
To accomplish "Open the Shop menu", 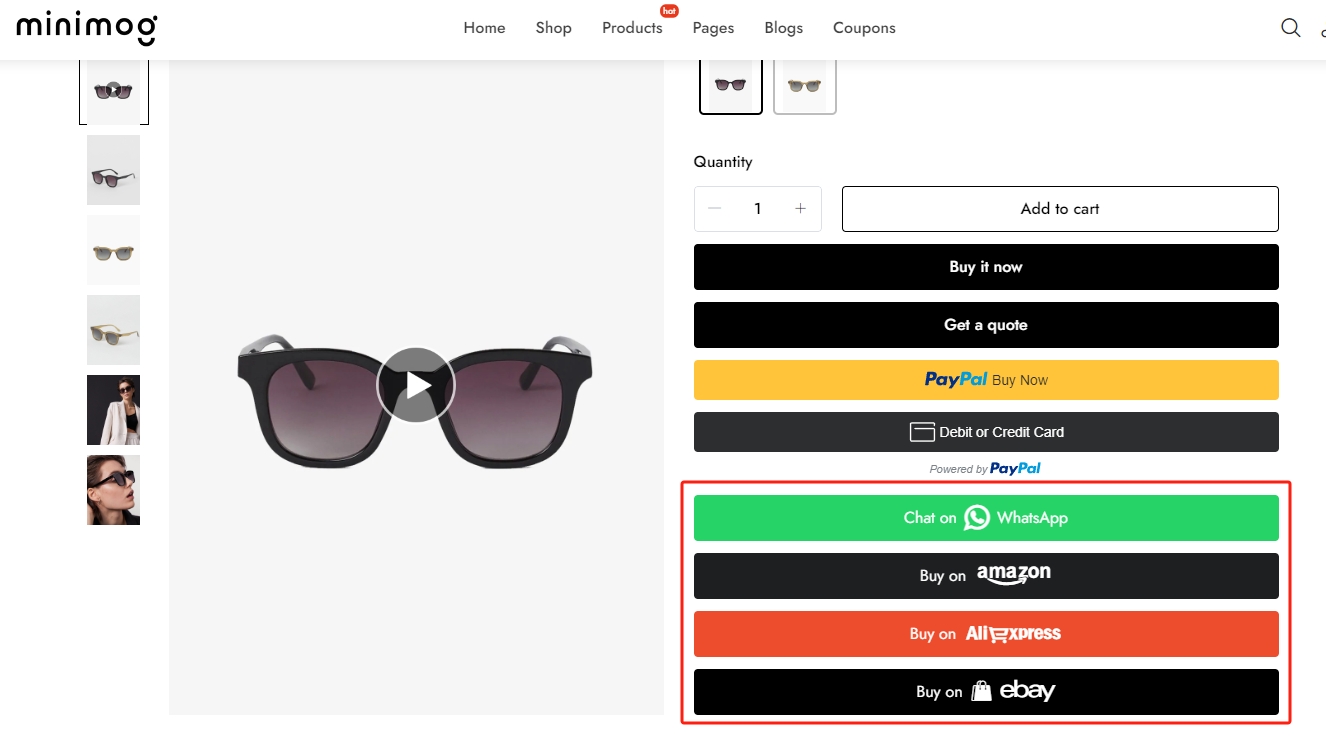I will tap(553, 28).
